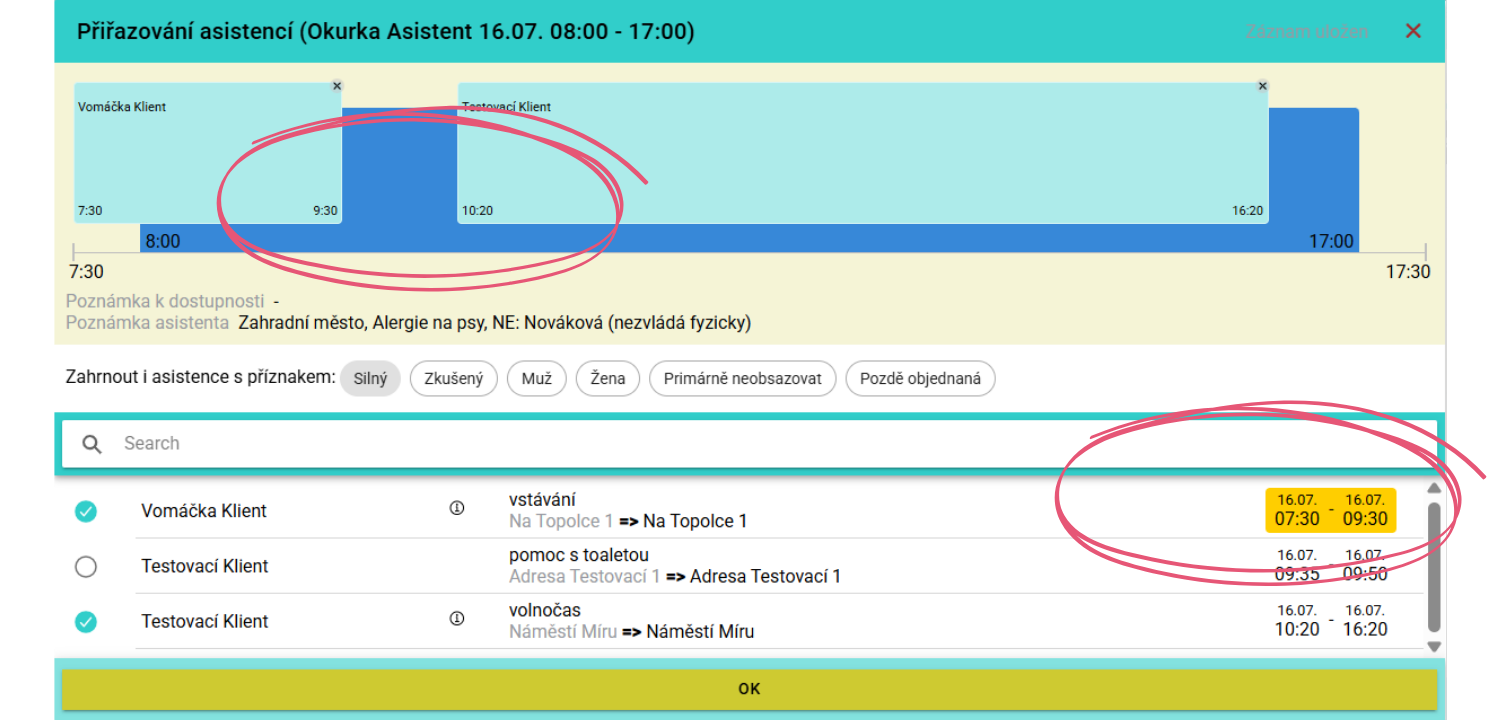
Task: Click the list scrollbar thumb
Action: coord(1433,565)
